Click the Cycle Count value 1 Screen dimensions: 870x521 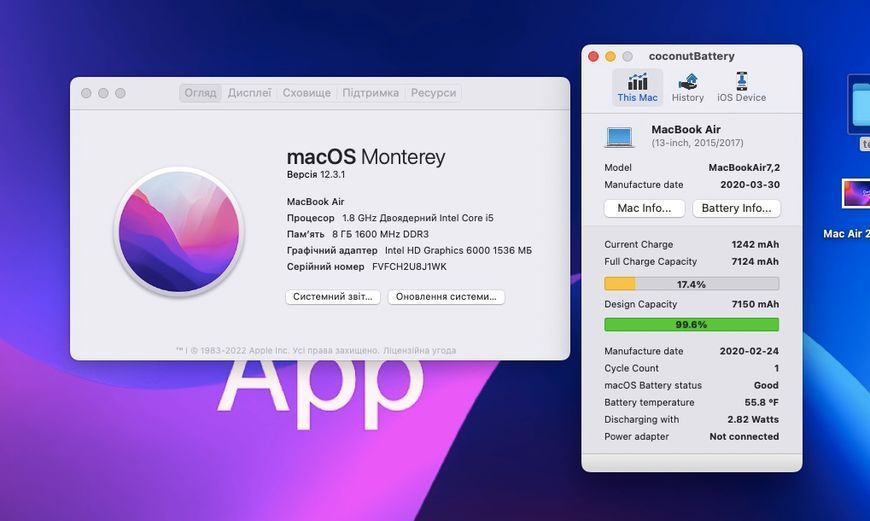(x=776, y=368)
